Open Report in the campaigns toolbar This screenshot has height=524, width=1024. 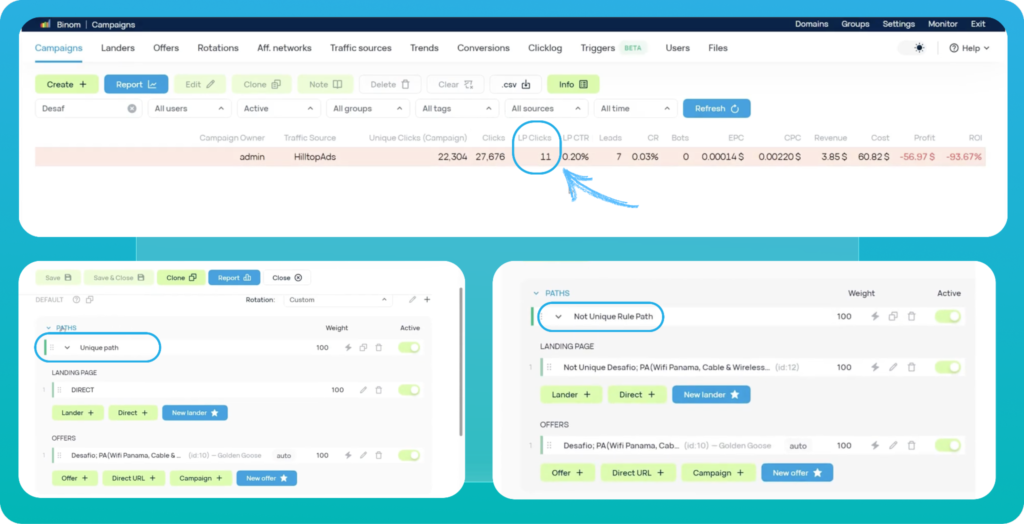[136, 84]
